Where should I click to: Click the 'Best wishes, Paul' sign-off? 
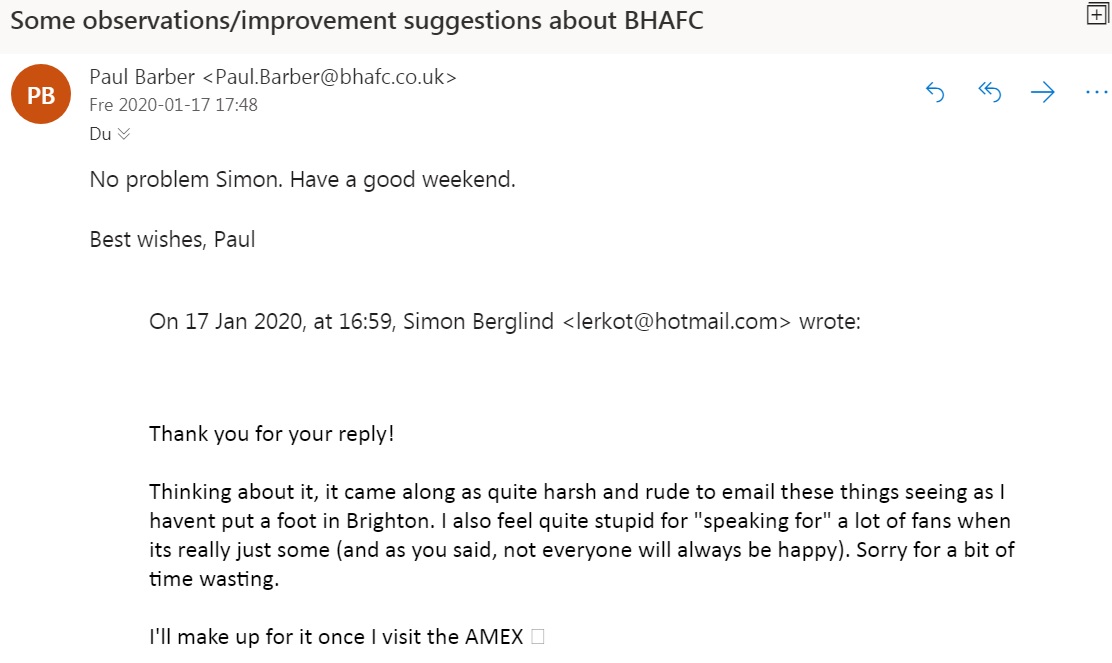pyautogui.click(x=172, y=240)
